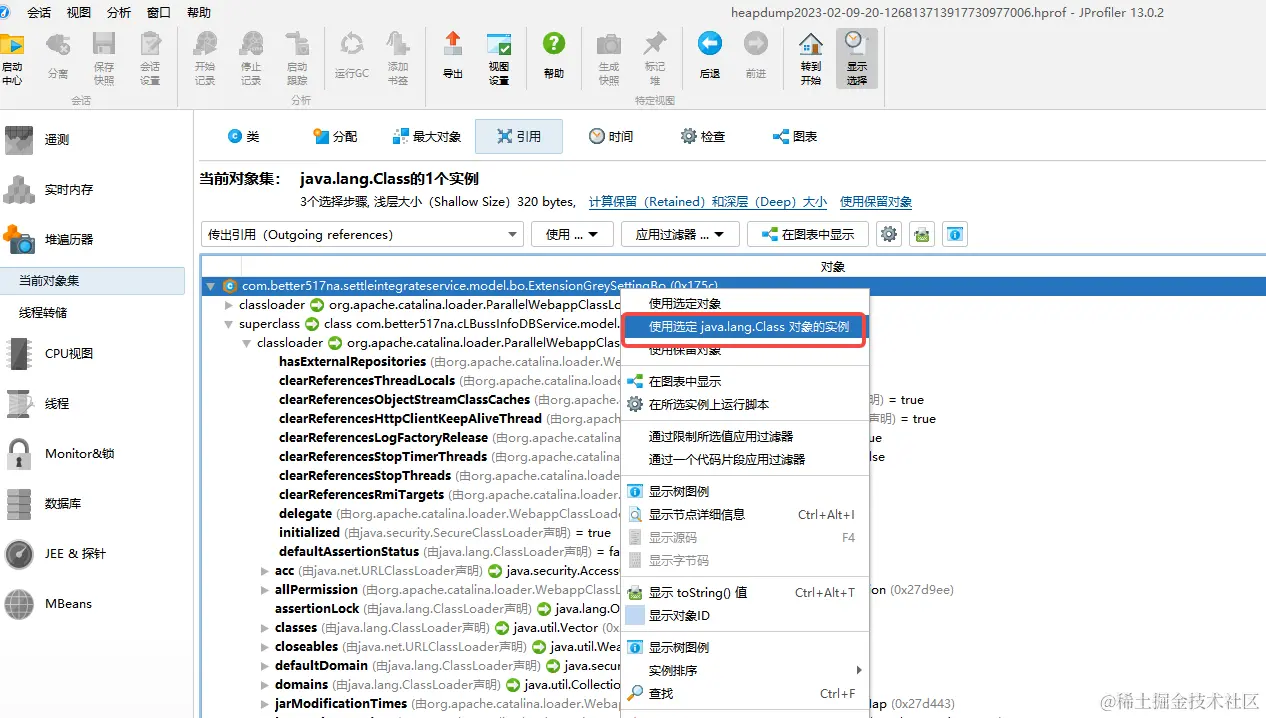
Task: Open the 启动中心 toolbar icon
Action: tap(12, 58)
